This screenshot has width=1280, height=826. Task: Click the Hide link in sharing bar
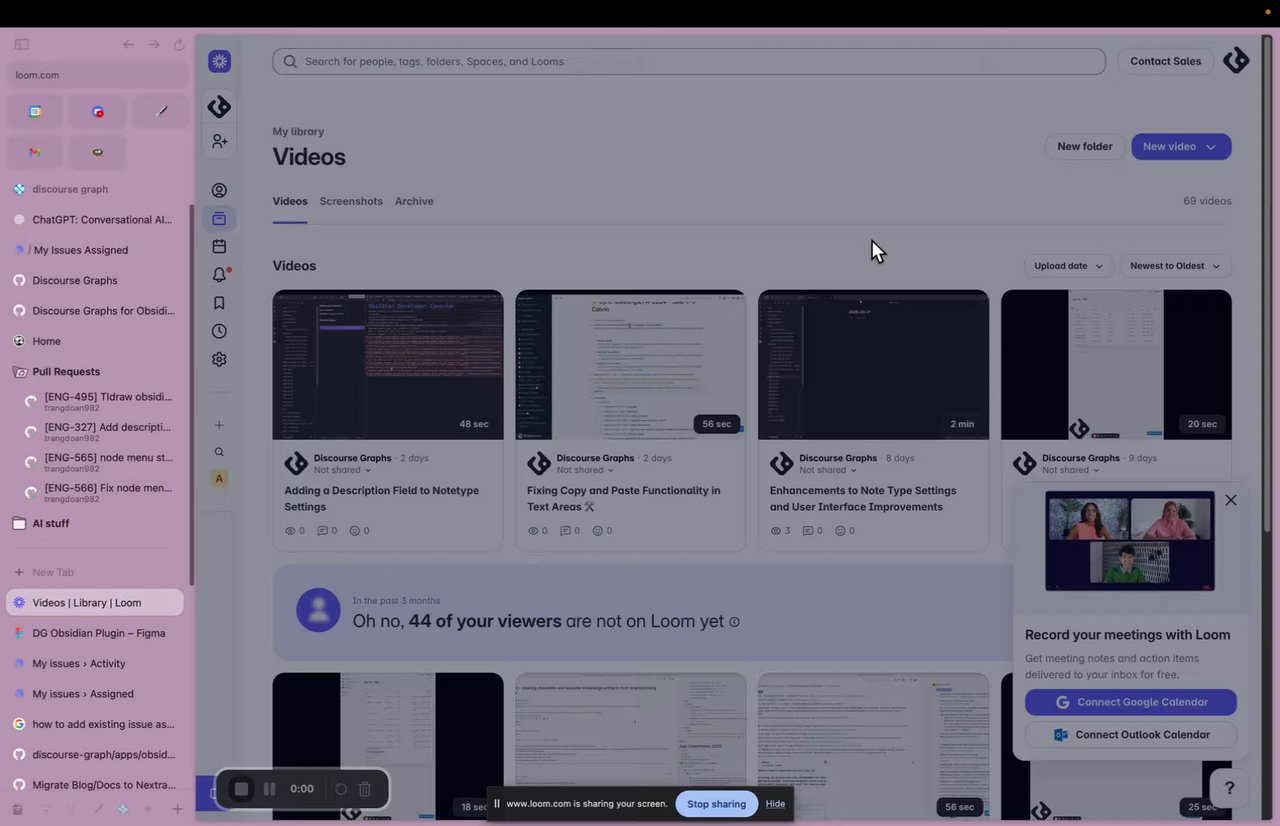pyautogui.click(x=775, y=804)
